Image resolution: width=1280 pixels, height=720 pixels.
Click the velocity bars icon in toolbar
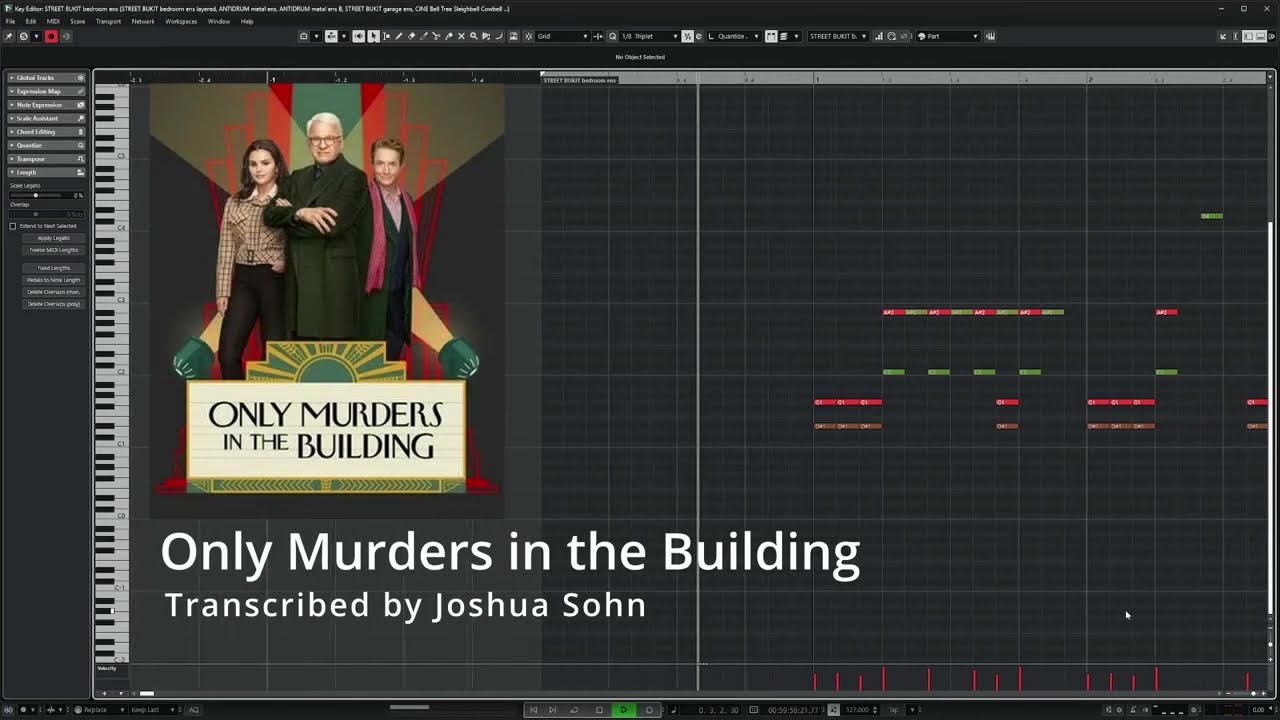879,36
